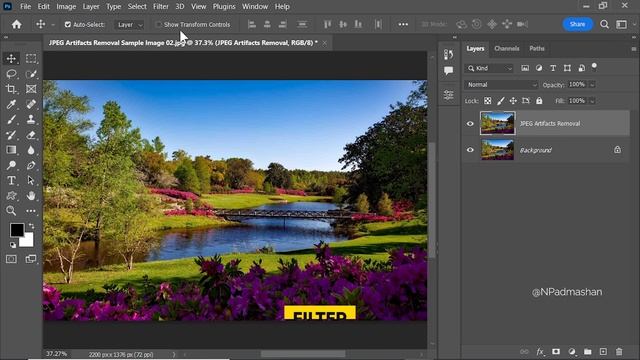Hide the JPEG Artifacts Removal layer
This screenshot has height=360, width=640.
point(470,123)
